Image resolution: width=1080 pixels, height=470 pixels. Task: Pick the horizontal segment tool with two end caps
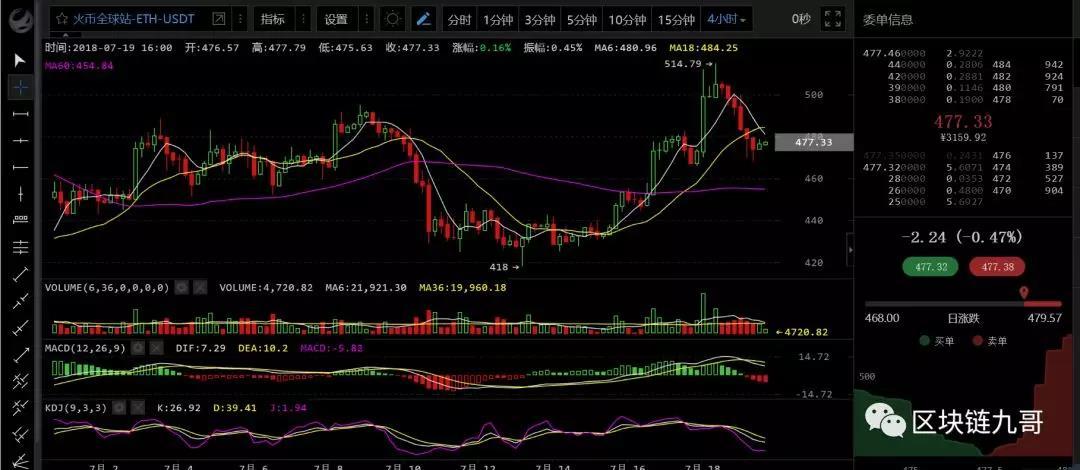tap(21, 114)
